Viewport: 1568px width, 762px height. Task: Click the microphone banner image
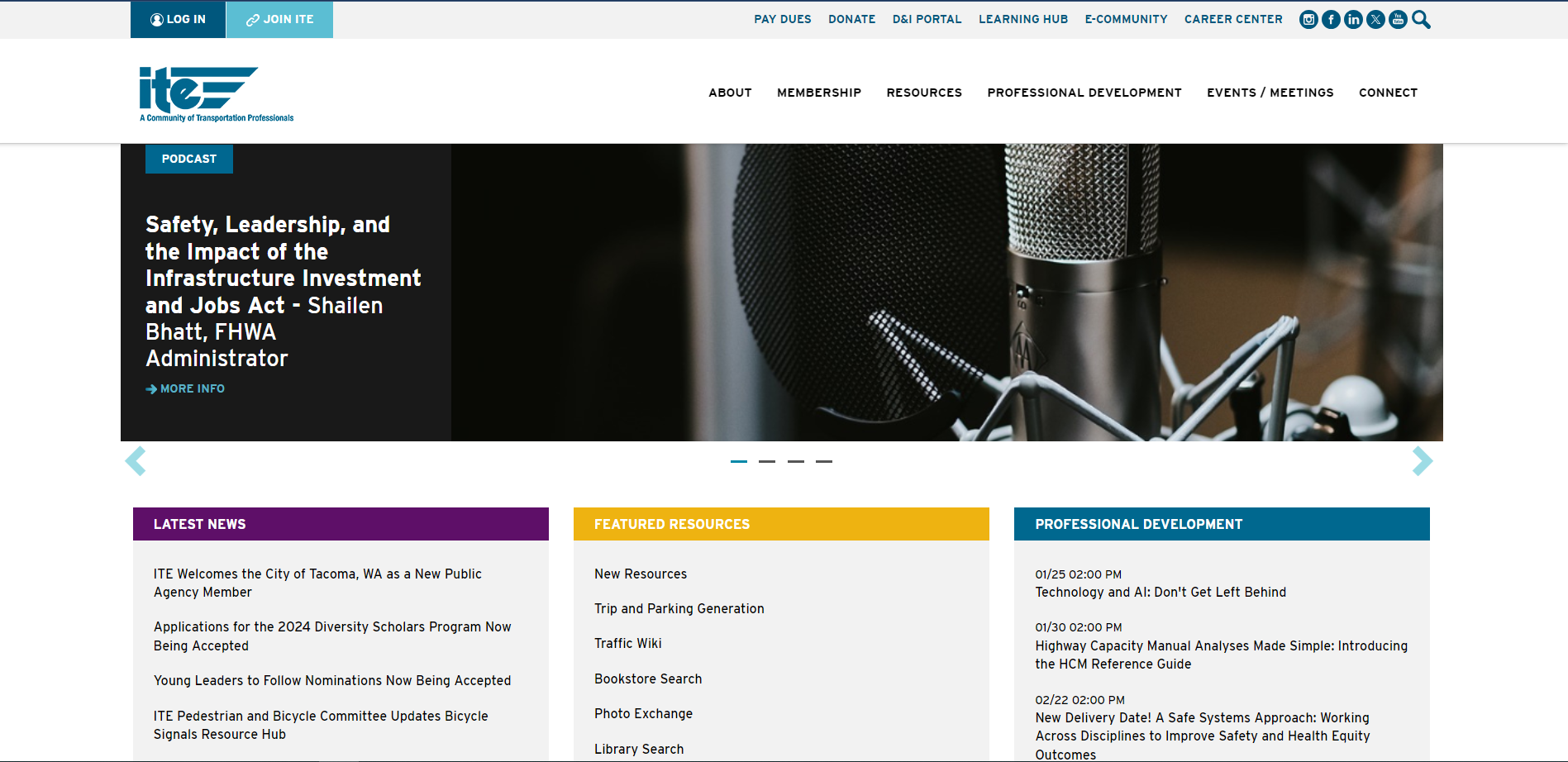[946, 293]
